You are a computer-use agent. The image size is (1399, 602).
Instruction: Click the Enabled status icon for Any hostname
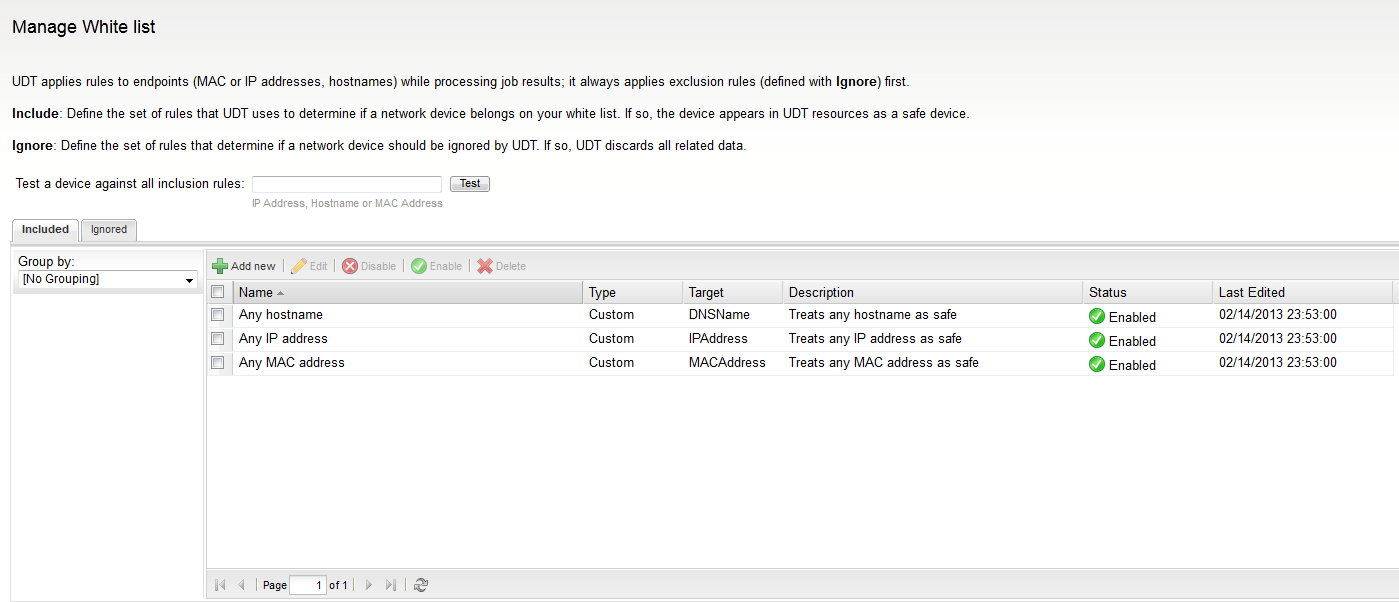1096,316
